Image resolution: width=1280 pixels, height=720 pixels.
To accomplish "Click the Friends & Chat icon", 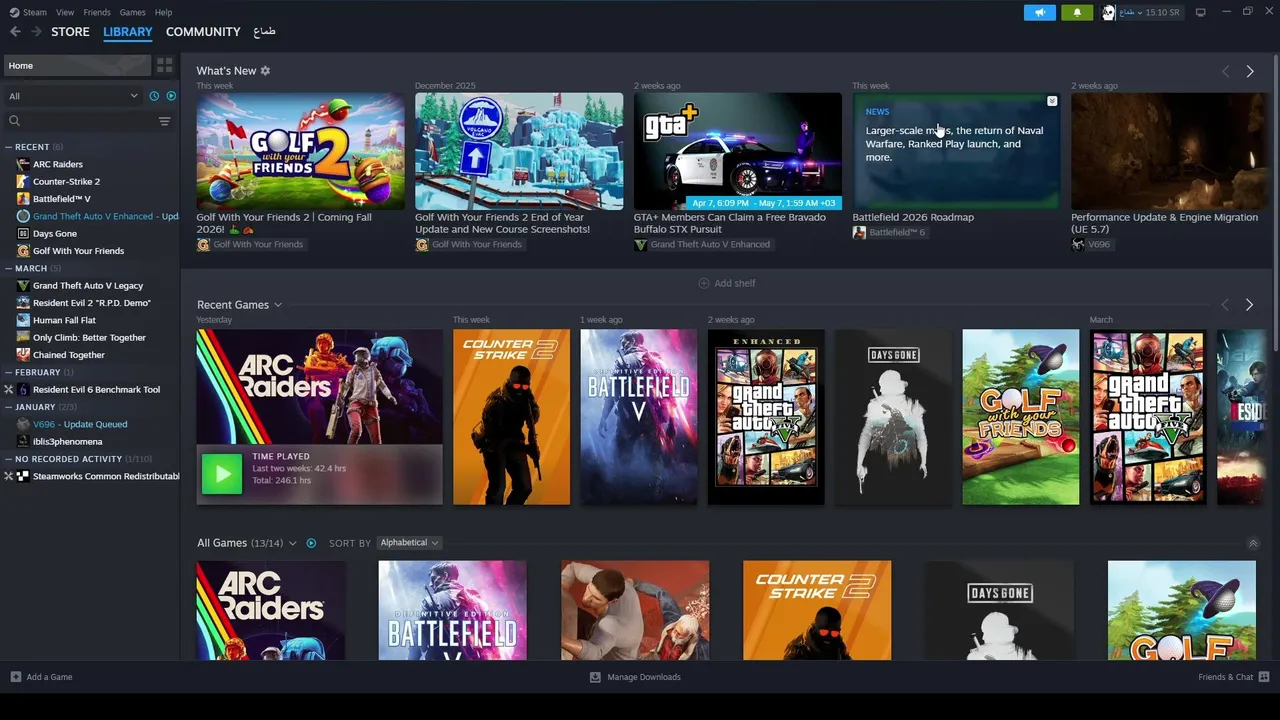I will [x=1264, y=677].
